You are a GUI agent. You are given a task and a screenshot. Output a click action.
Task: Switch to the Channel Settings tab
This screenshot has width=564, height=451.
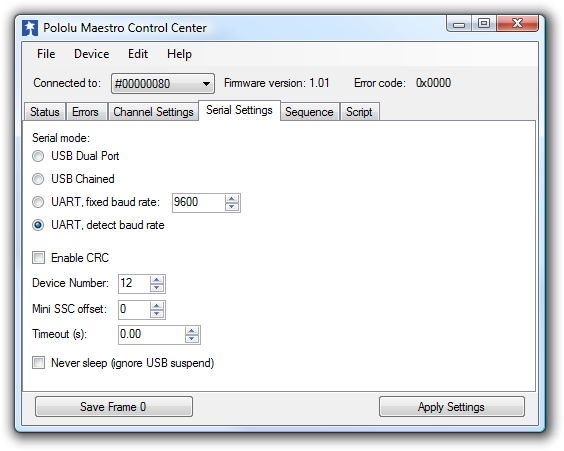(x=153, y=112)
